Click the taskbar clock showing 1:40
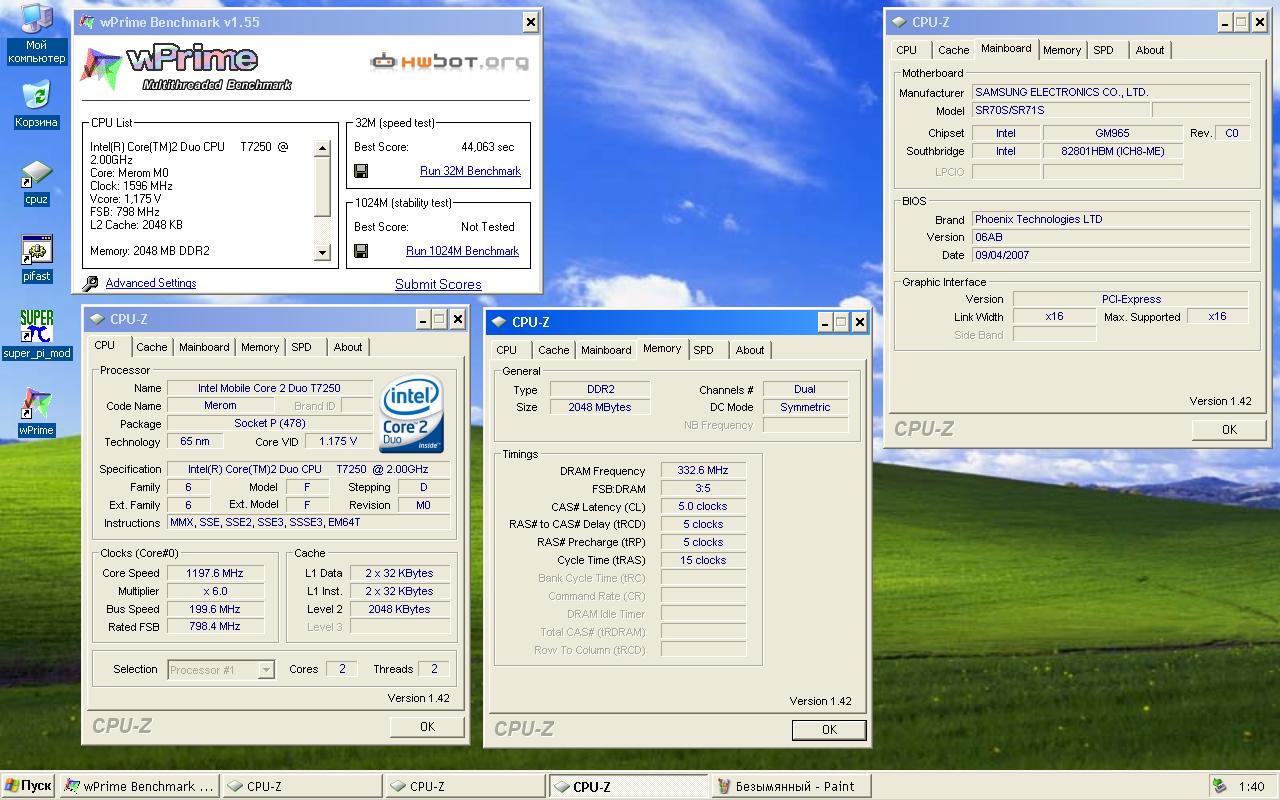Screen dimensions: 1280x800 point(1251,787)
